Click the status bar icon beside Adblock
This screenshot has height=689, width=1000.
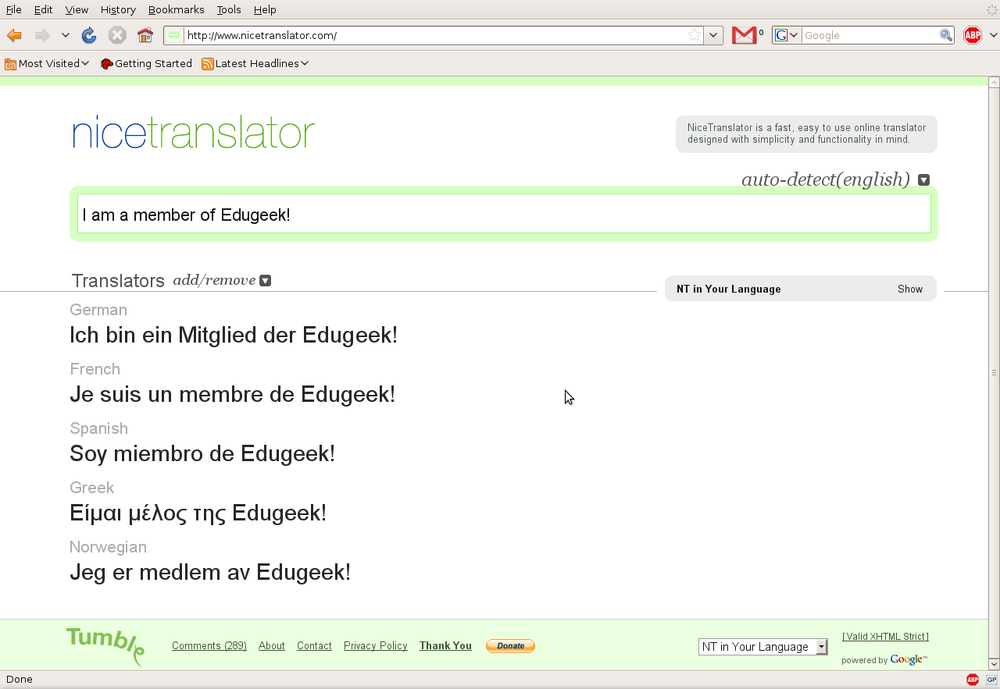click(992, 679)
